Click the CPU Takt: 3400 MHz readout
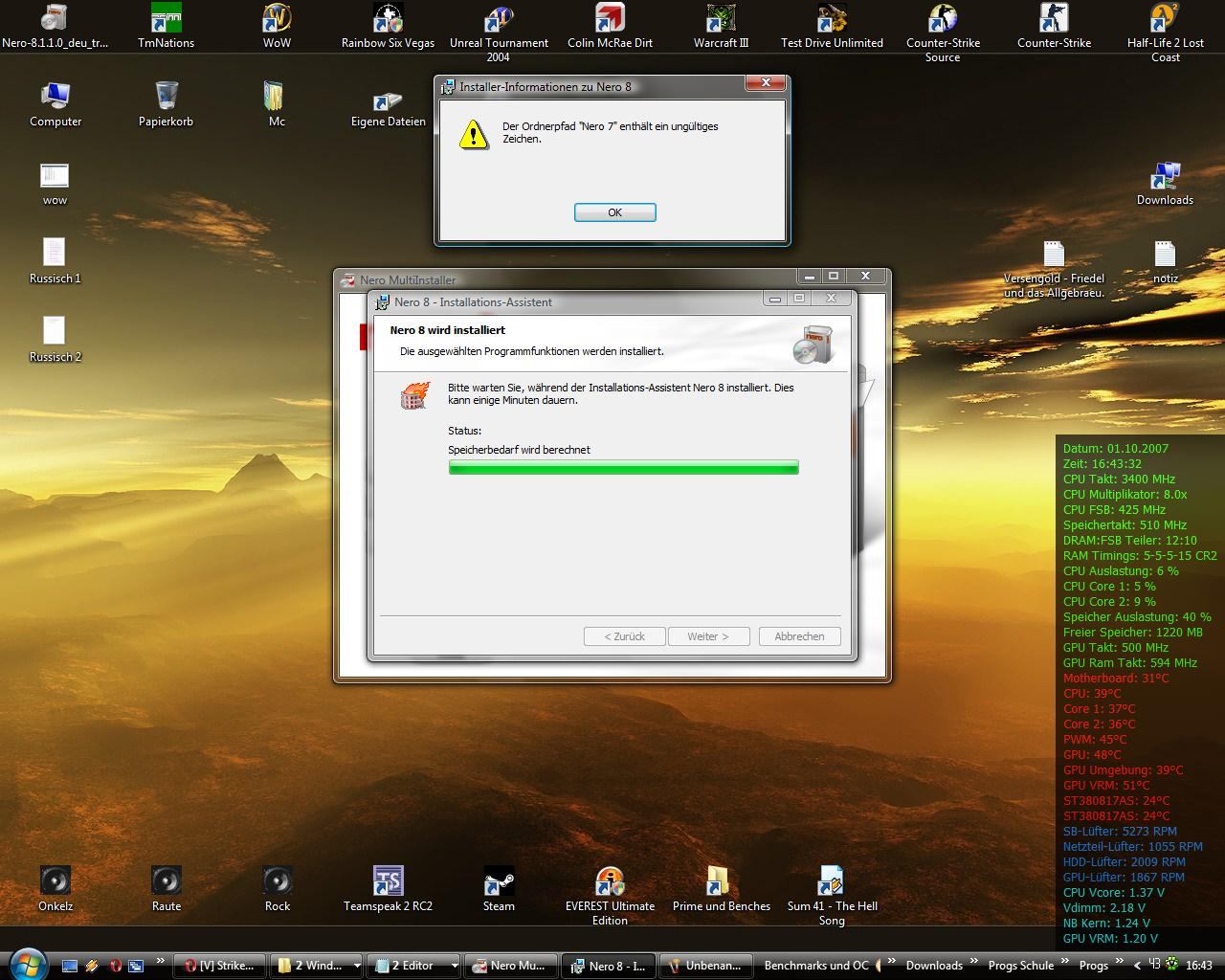The width and height of the screenshot is (1225, 980). (x=1119, y=479)
